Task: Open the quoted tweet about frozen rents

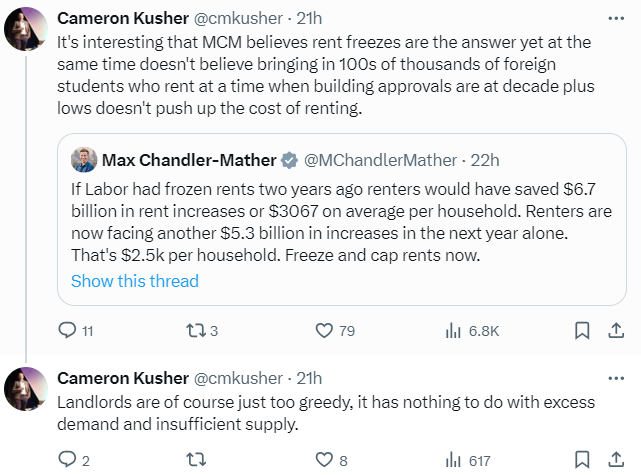Action: coord(340,220)
